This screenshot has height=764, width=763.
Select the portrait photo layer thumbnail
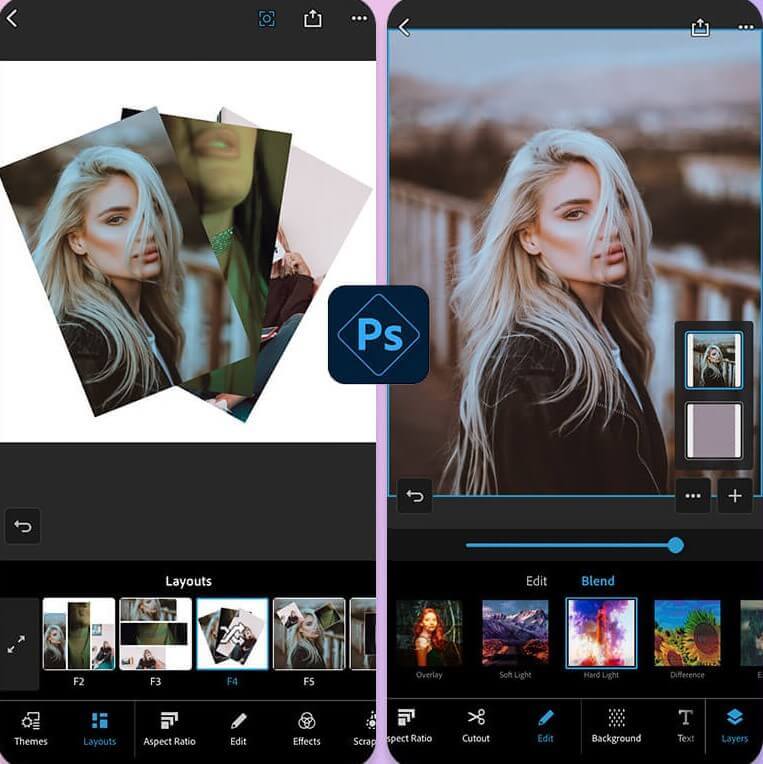714,360
